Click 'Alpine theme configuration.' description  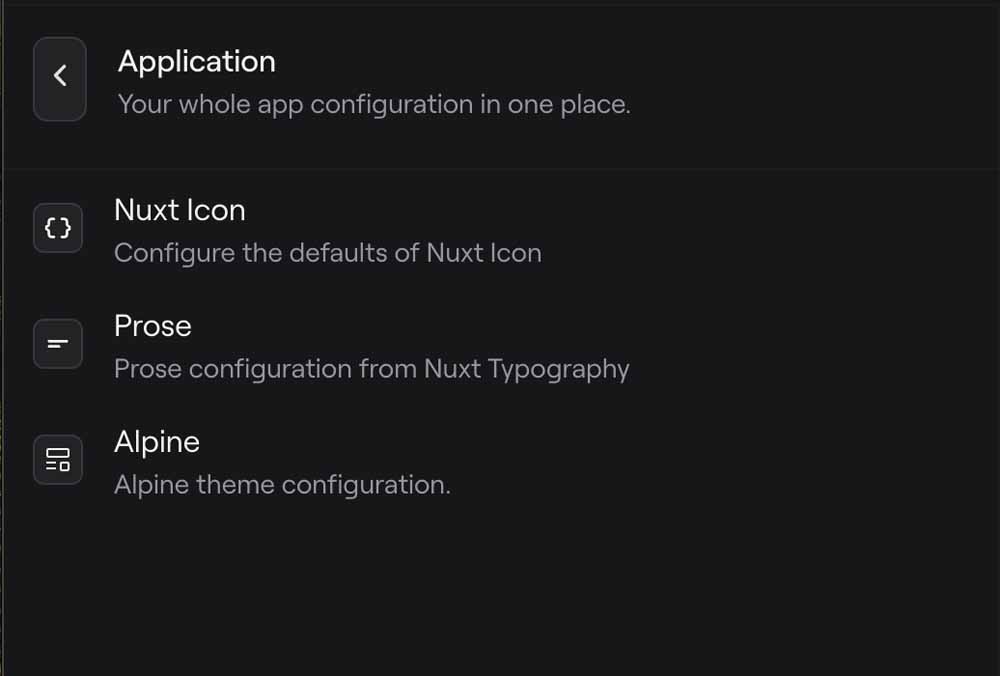click(282, 486)
